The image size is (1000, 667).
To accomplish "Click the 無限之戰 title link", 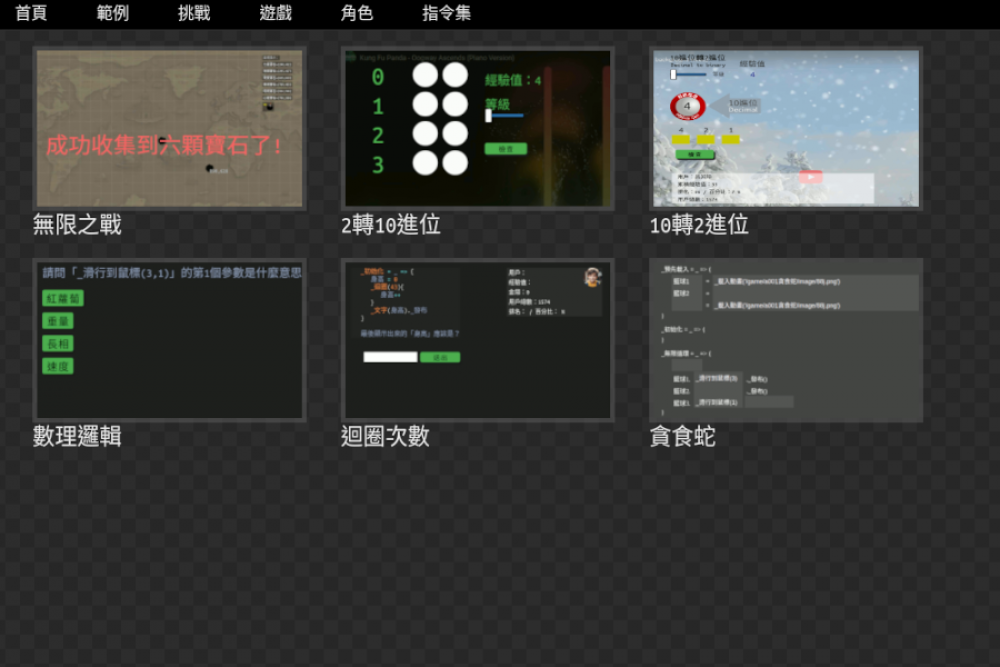I will 77,225.
